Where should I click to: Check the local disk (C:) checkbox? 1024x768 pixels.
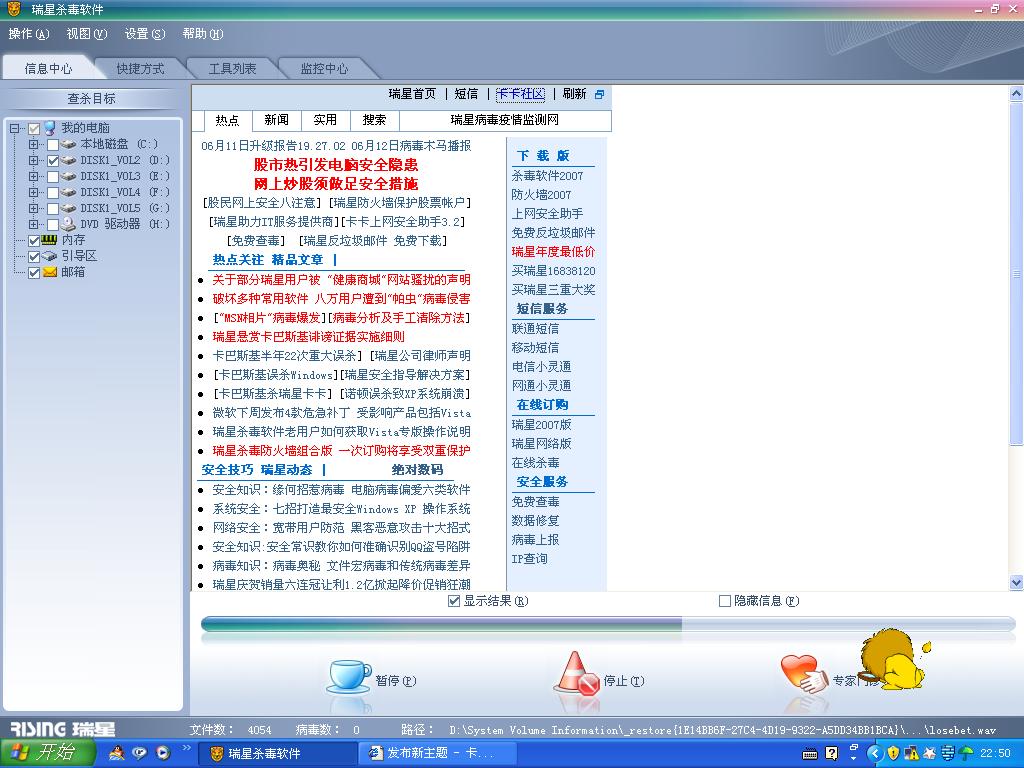click(53, 144)
